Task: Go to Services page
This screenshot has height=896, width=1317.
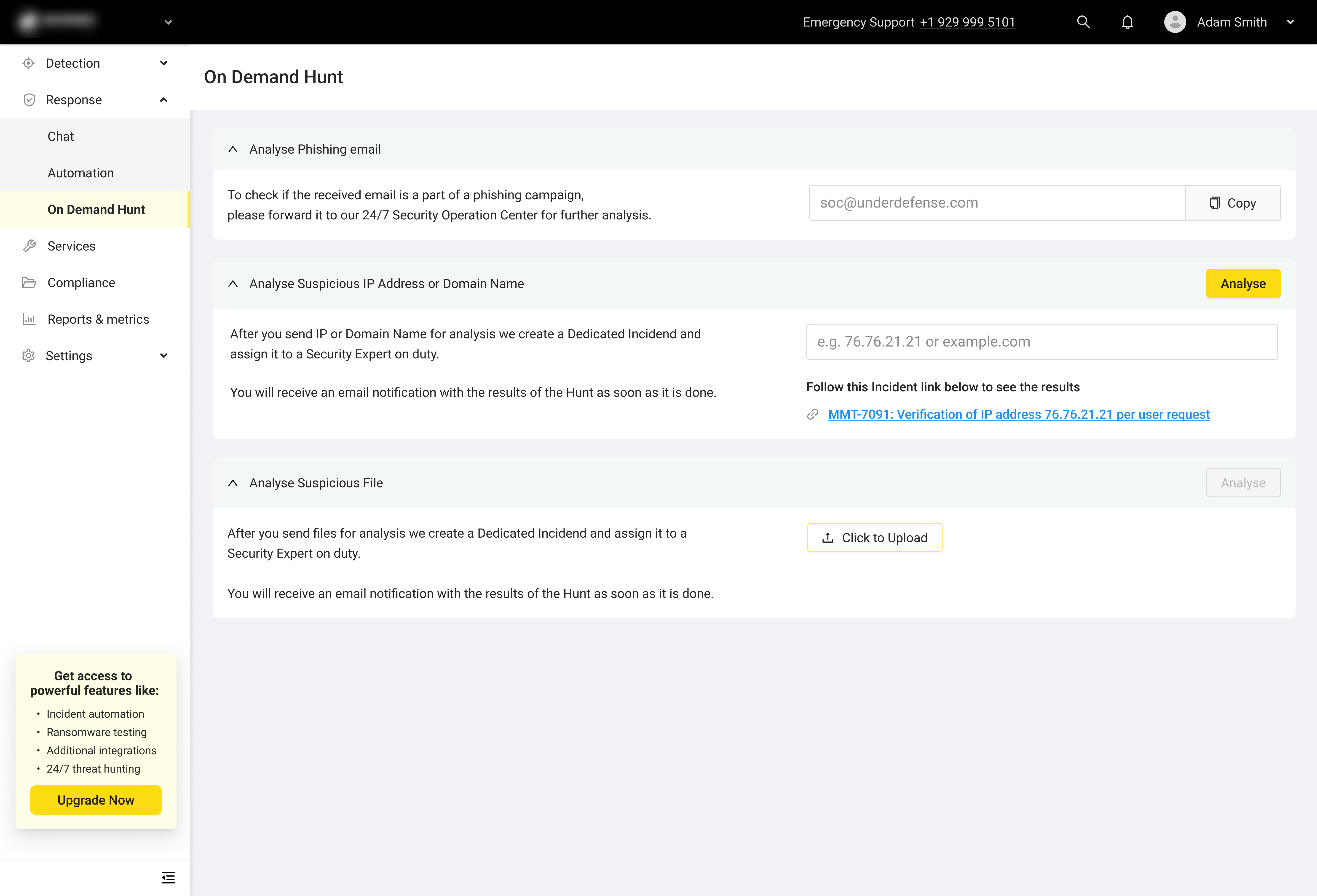Action: (x=95, y=246)
